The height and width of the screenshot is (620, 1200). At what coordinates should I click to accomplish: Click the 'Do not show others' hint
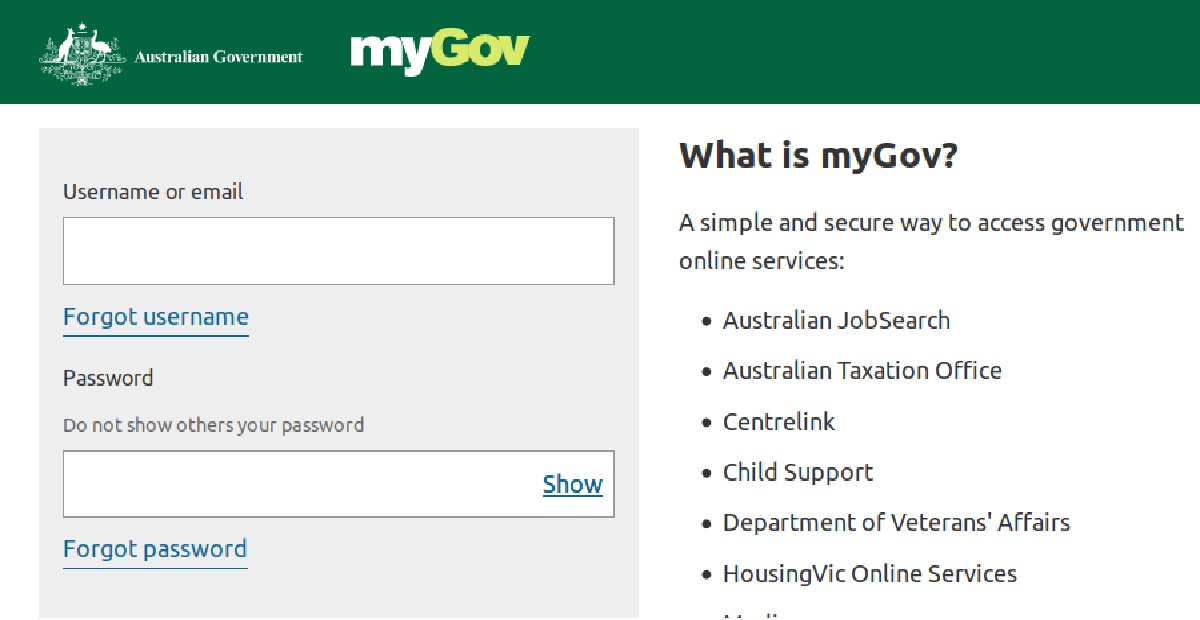213,425
